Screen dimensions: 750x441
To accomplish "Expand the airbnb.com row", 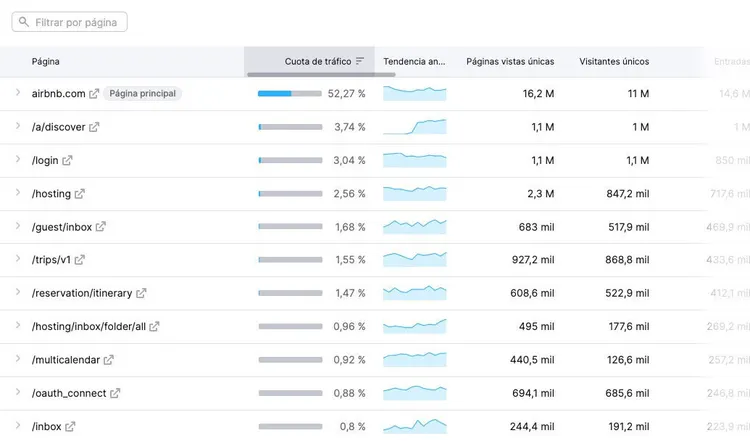I will [x=18, y=93].
